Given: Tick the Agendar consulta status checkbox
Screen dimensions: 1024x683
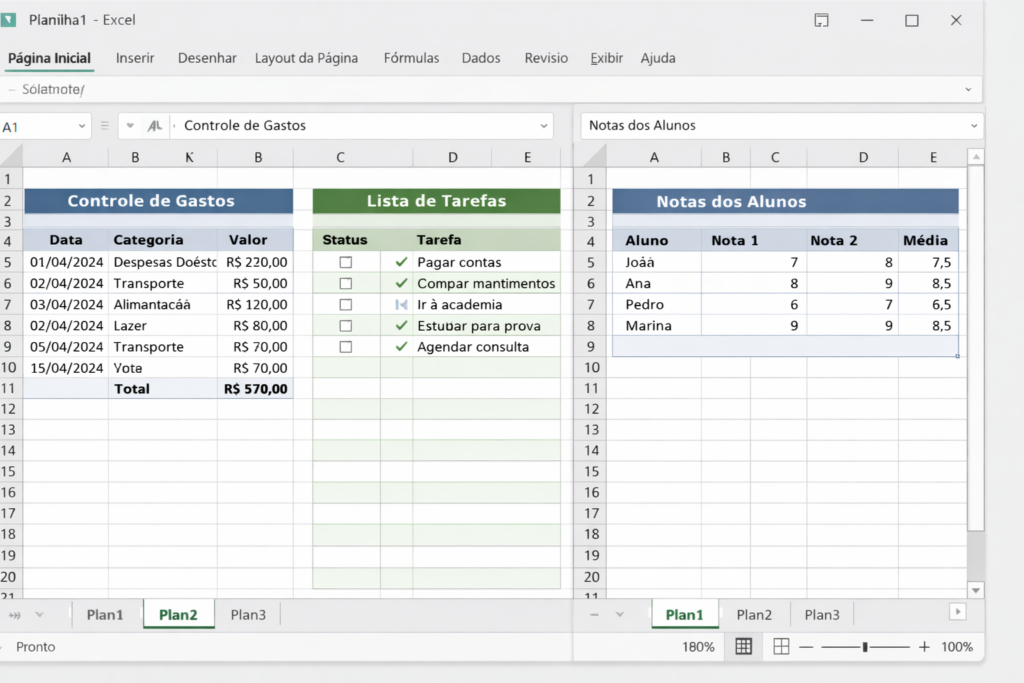Looking at the screenshot, I should [346, 347].
